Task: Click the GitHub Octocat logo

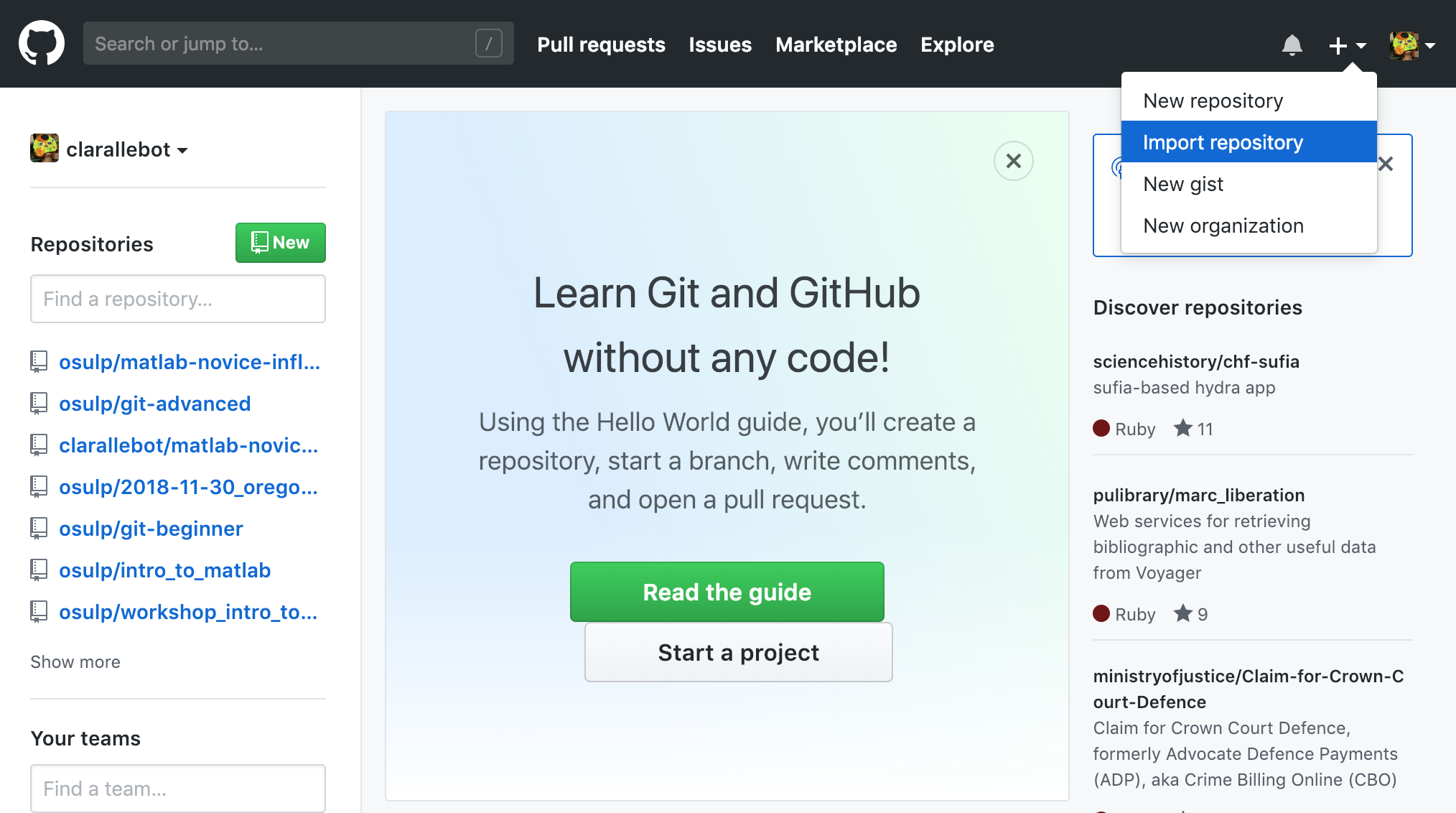Action: (x=42, y=44)
